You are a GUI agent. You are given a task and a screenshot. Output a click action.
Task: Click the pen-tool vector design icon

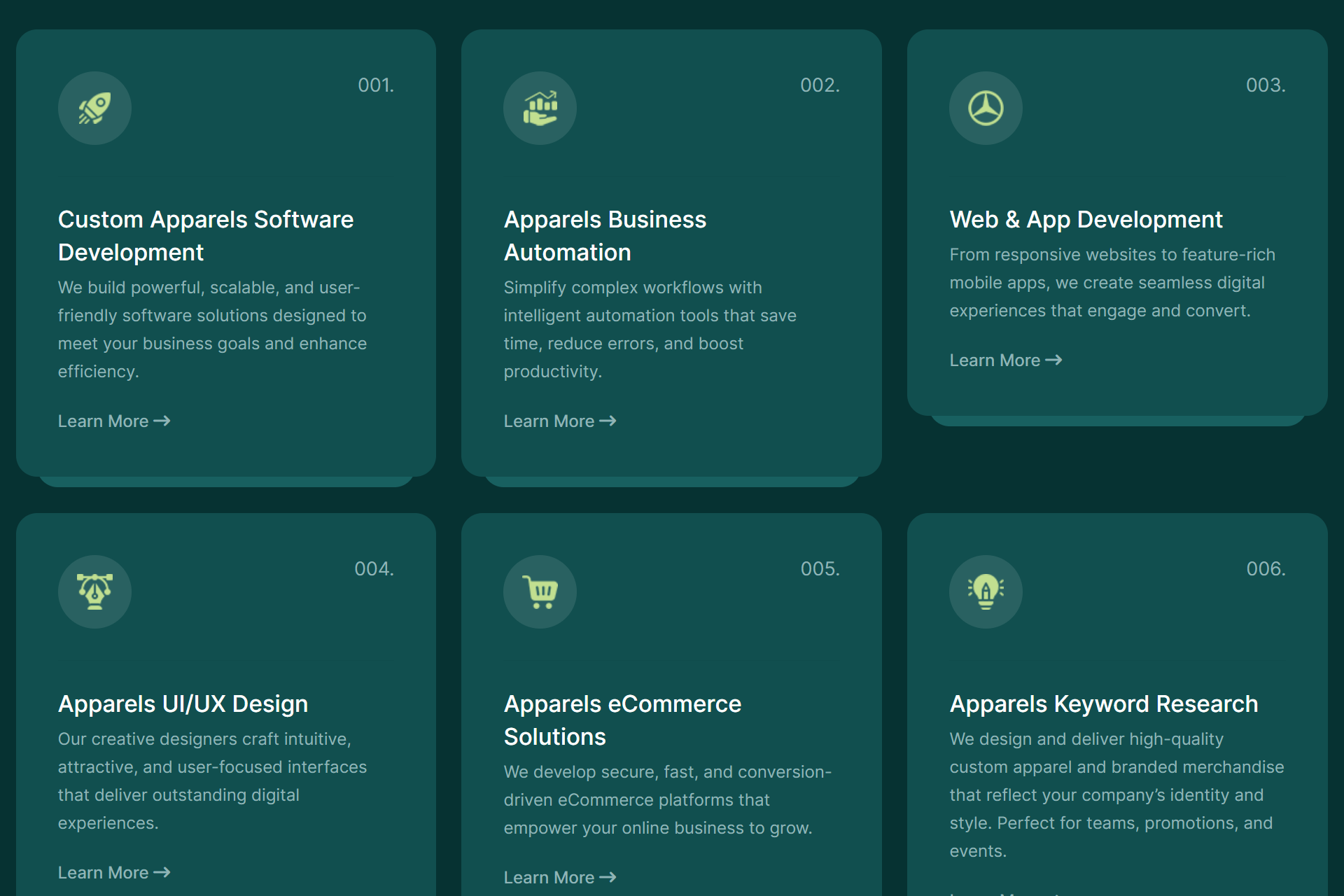coord(94,592)
